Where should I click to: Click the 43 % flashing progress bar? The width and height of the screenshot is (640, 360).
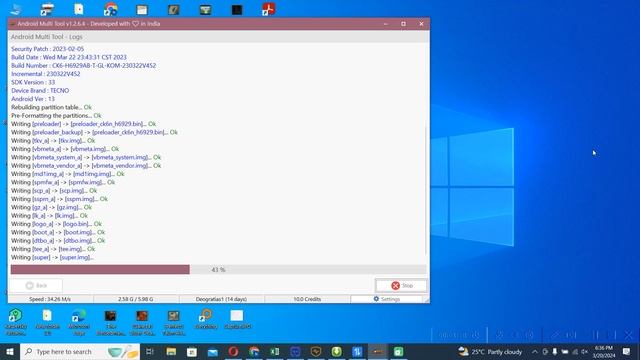click(x=218, y=269)
